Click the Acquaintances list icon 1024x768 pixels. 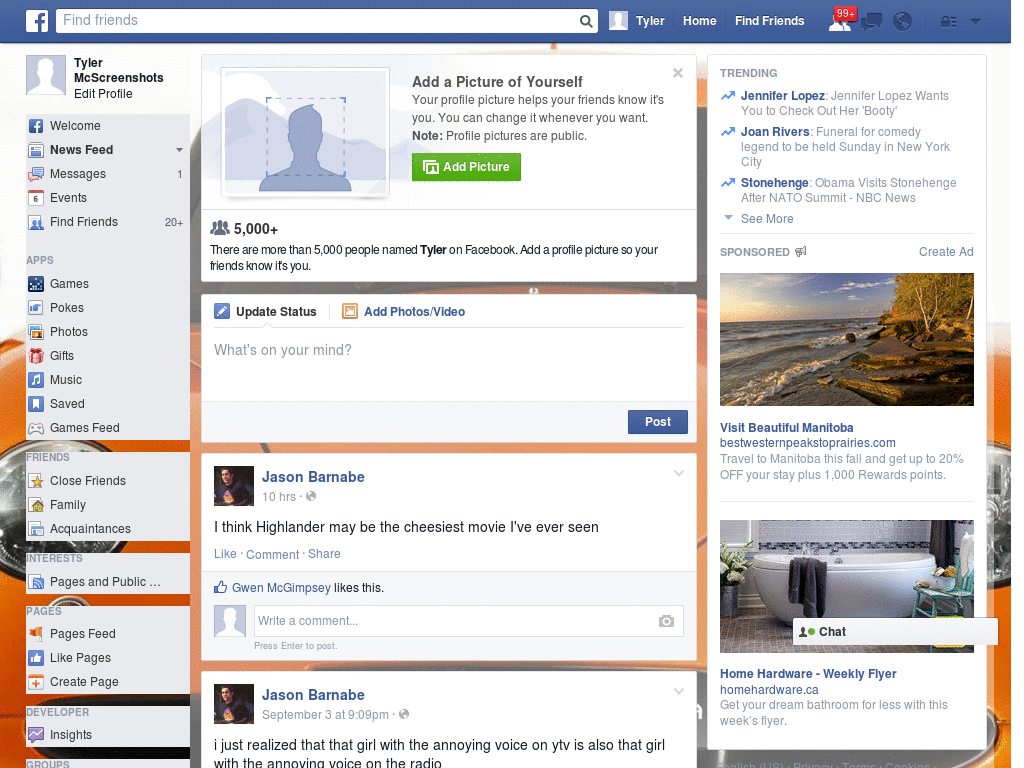tap(36, 529)
